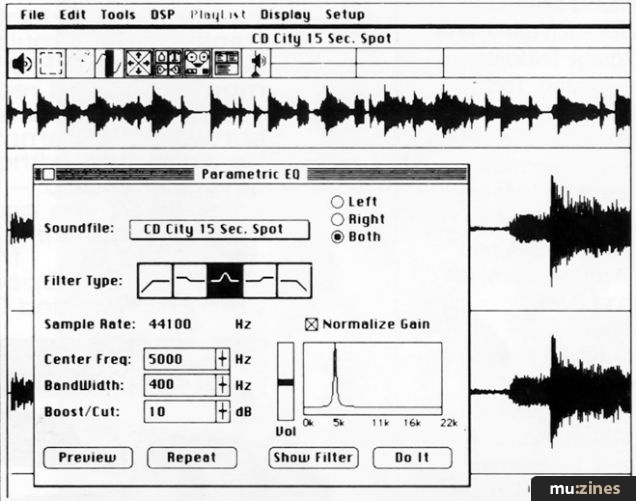Click the markers tool icon with four symbols
This screenshot has height=501, width=636.
168,63
